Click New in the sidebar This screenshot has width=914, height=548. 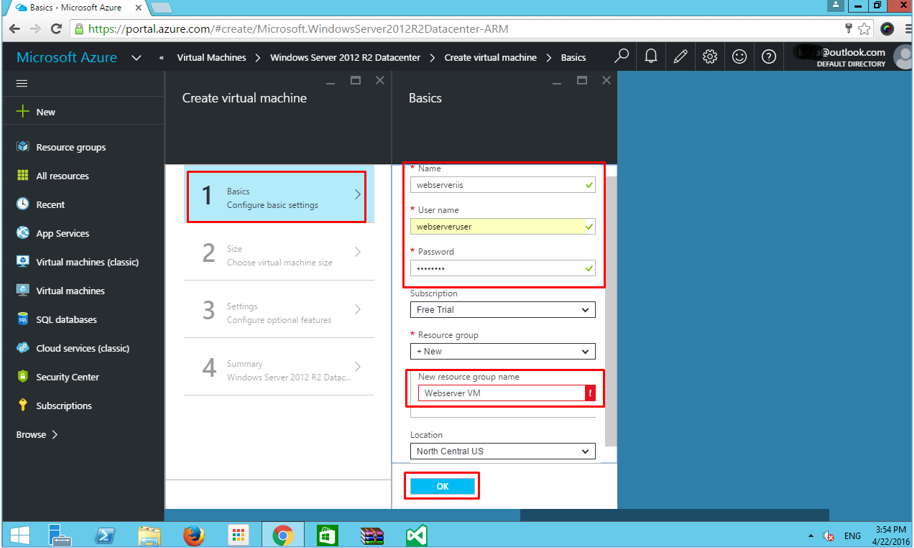45,112
